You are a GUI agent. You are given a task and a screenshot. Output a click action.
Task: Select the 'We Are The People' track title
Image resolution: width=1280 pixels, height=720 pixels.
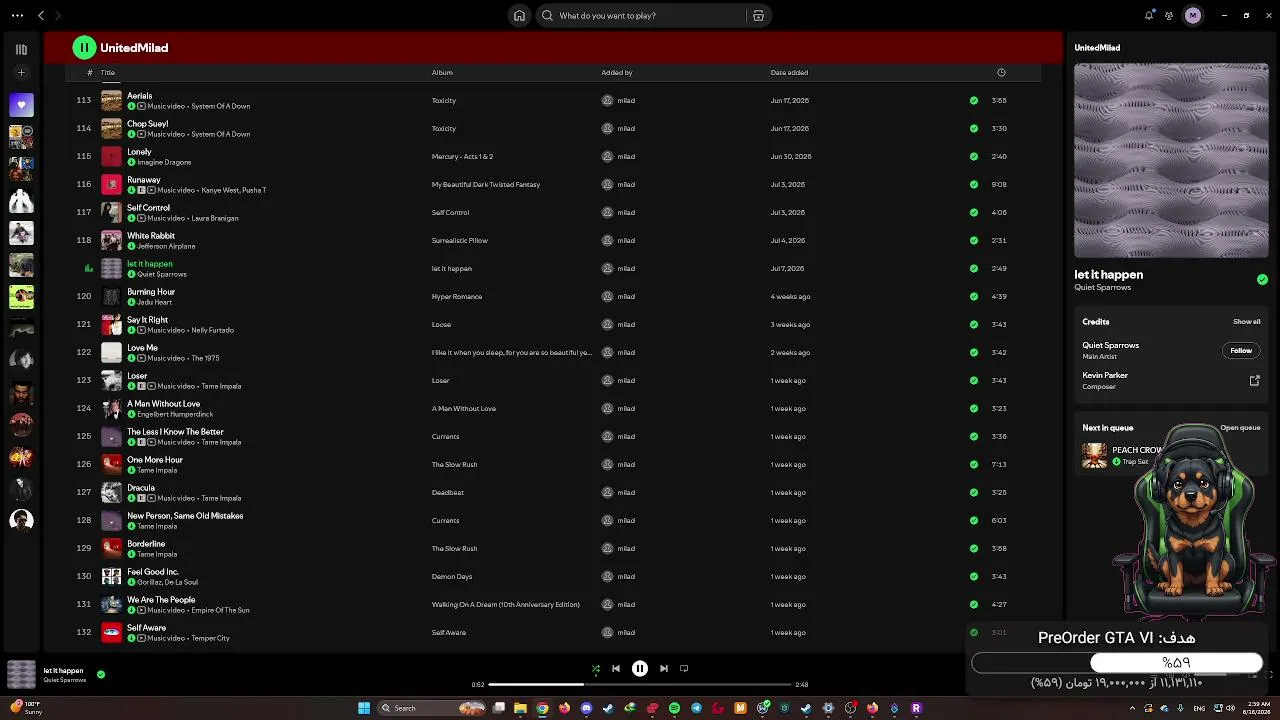tap(161, 599)
